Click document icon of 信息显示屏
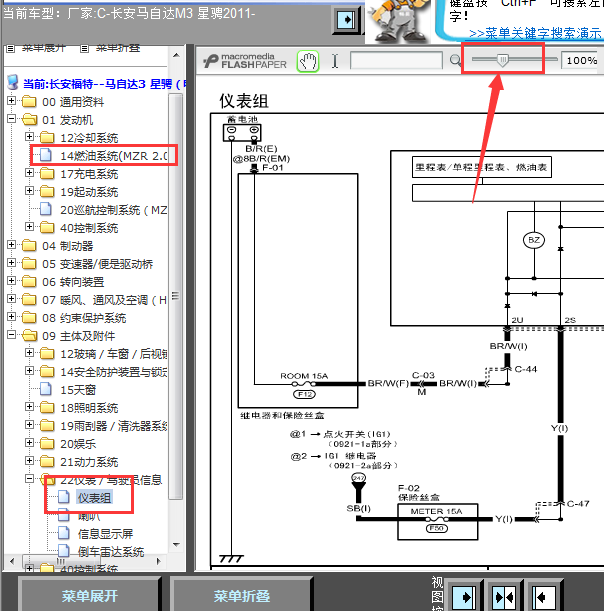This screenshot has height=611, width=604. 64,533
